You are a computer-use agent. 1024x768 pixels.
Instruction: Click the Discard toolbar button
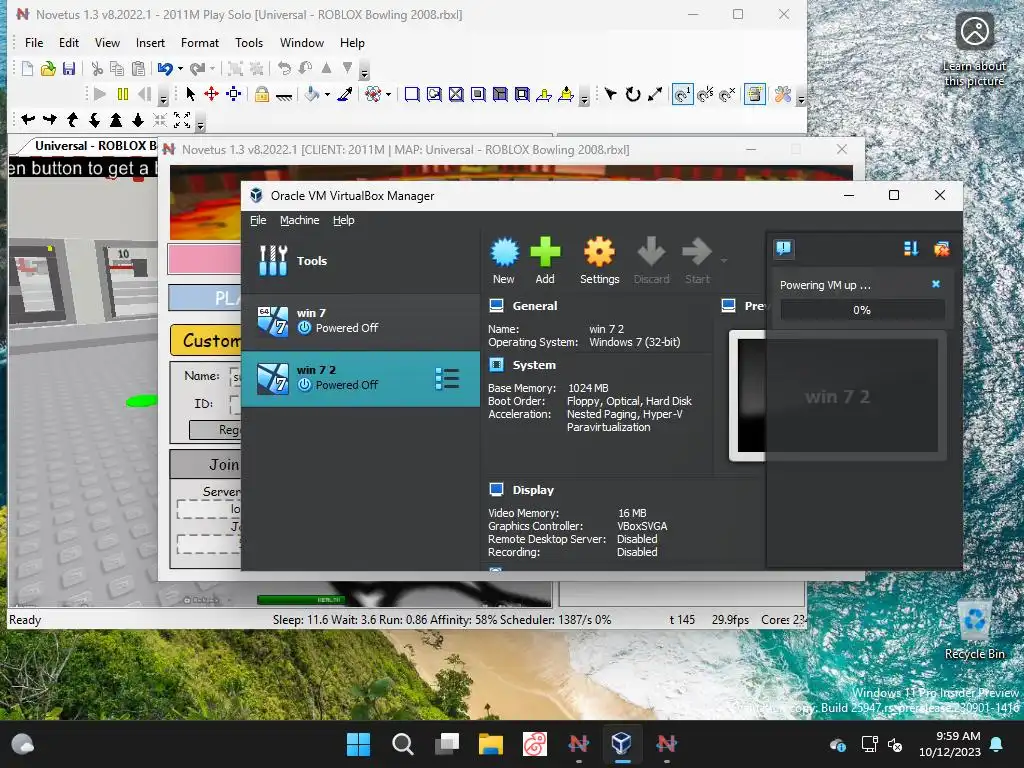(x=651, y=261)
